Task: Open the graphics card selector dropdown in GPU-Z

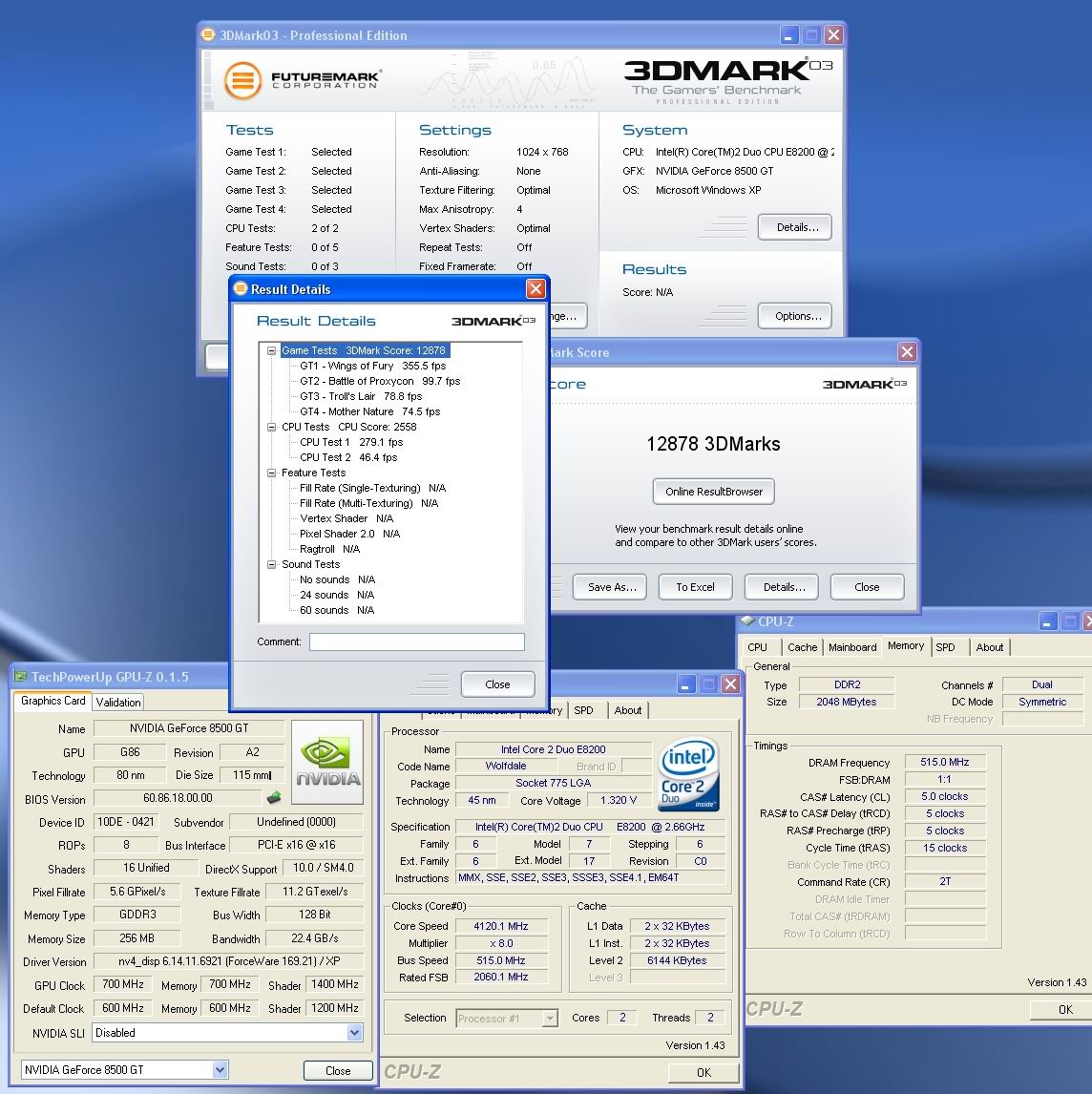Action: (220, 1069)
